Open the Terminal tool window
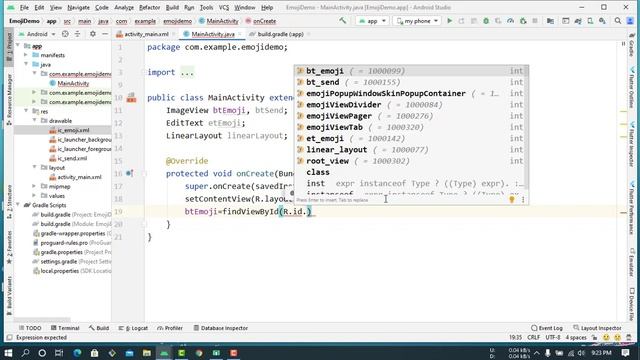640x360 pixels. 65,328
